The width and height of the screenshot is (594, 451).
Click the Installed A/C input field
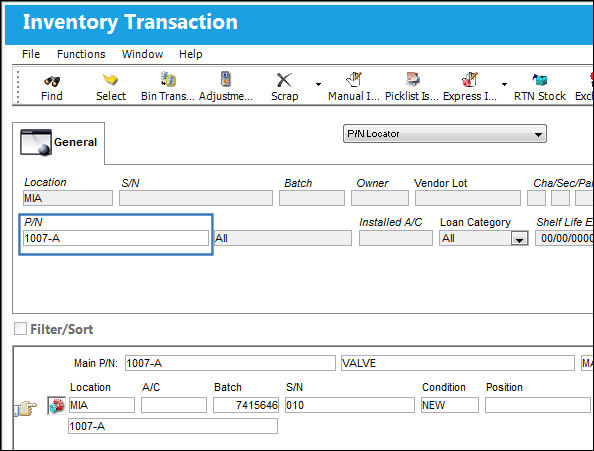pos(396,238)
